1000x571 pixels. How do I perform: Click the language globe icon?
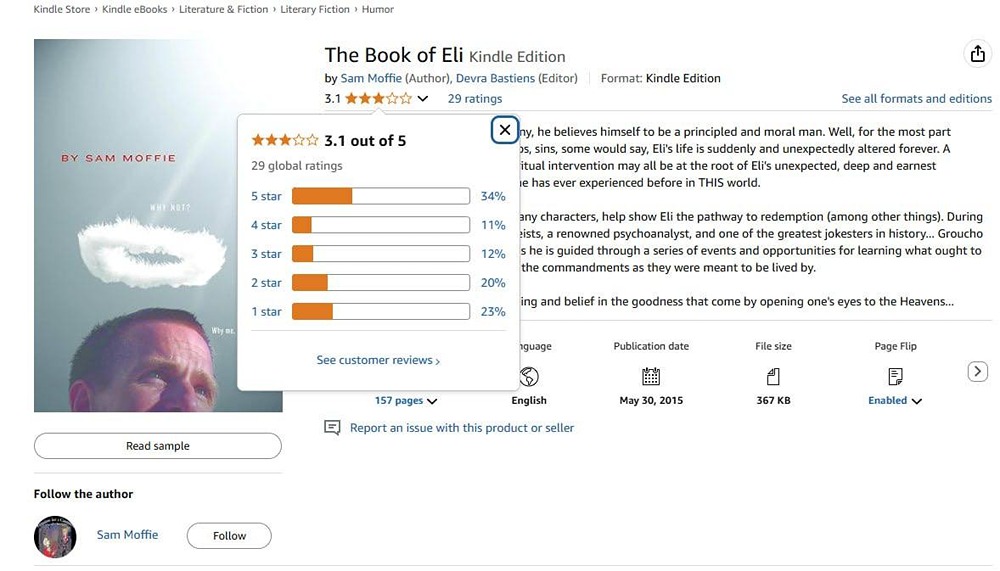click(x=529, y=376)
